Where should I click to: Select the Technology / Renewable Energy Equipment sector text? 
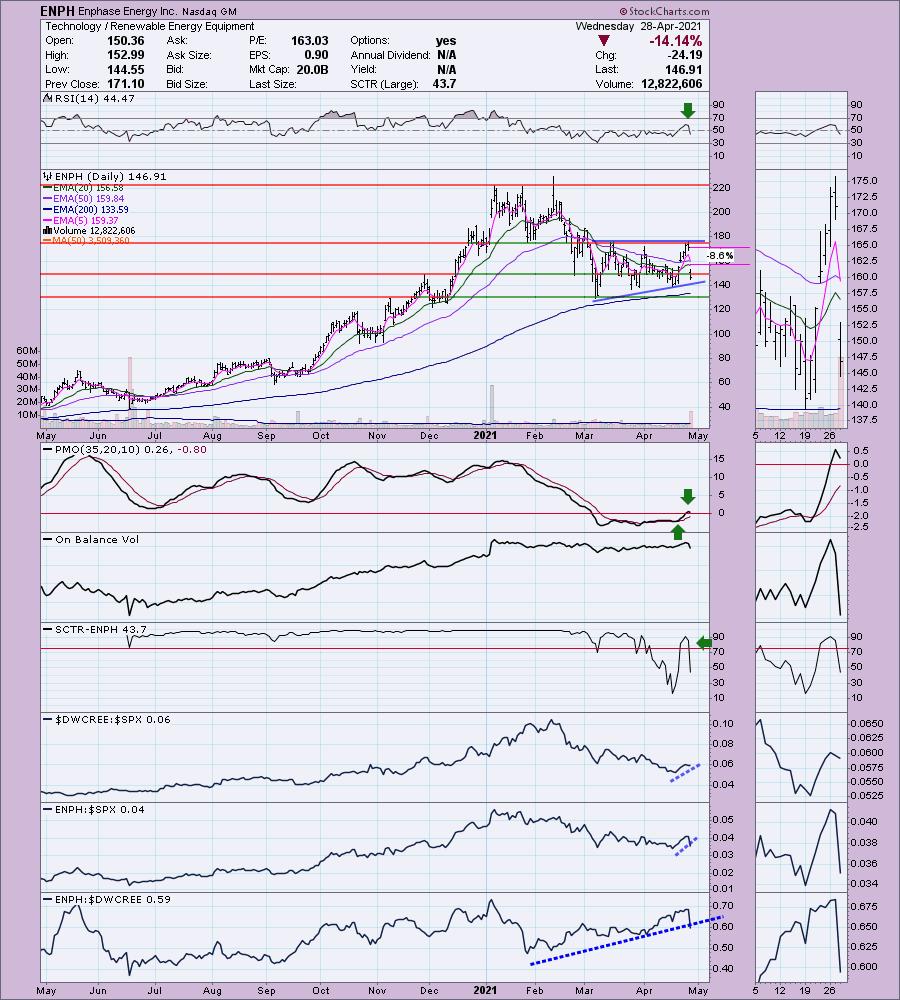(x=150, y=26)
